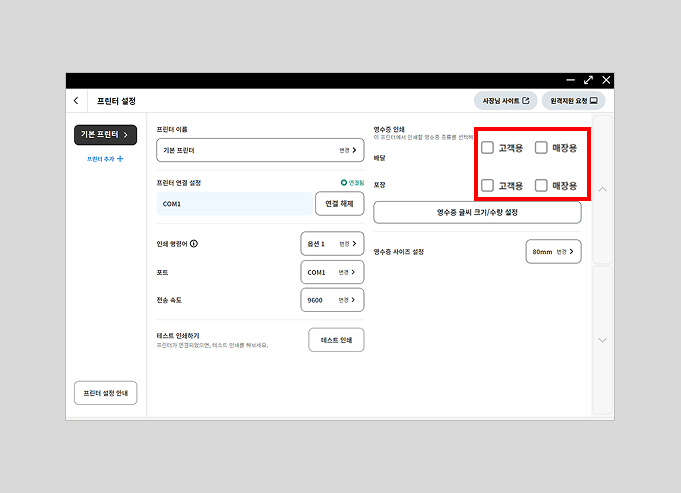The width and height of the screenshot is (681, 493).
Task: Select the 기본 프린터 sidebar tab
Action: pyautogui.click(x=105, y=134)
